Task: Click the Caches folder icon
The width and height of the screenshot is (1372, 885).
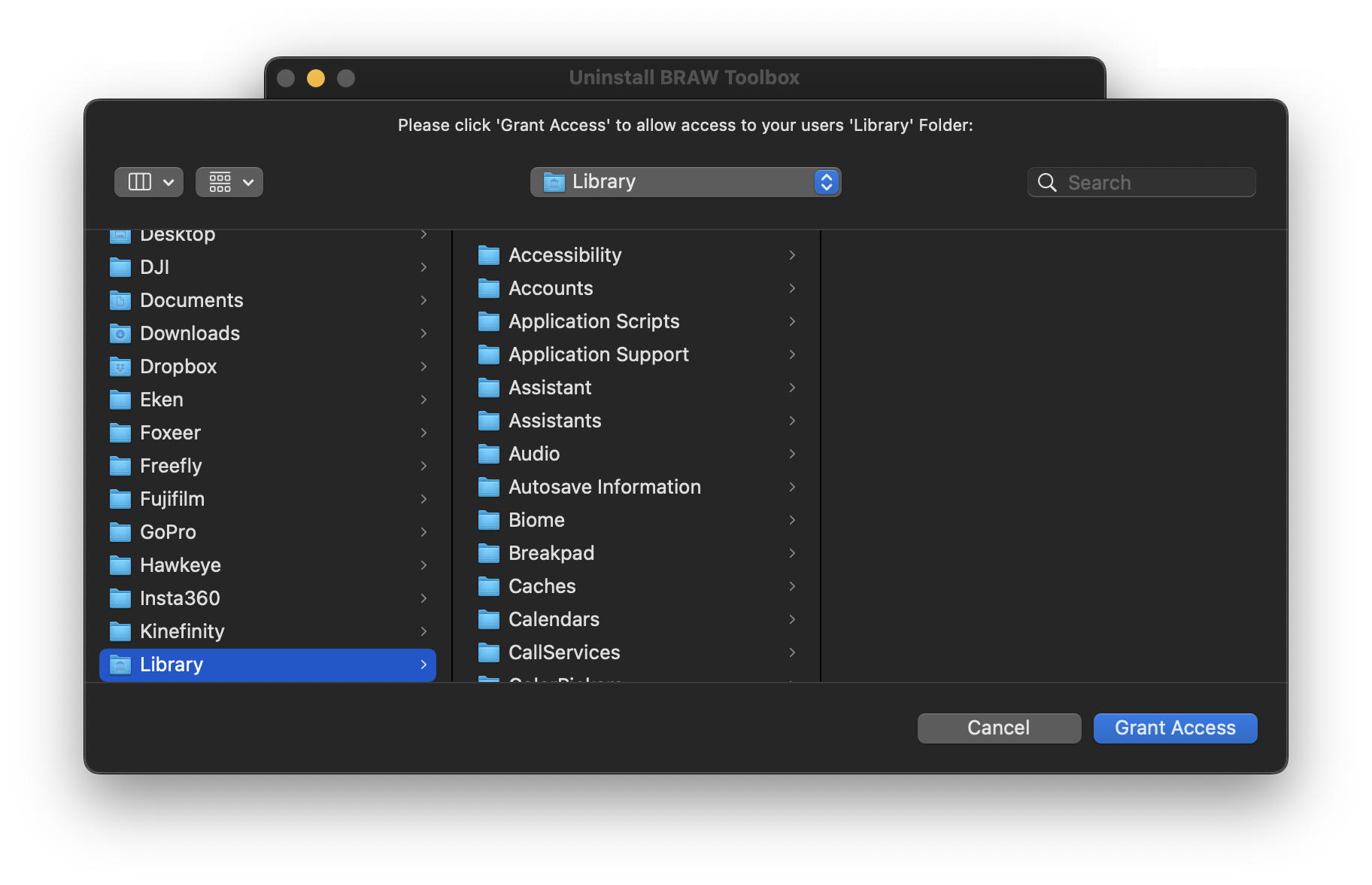Action: [489, 586]
